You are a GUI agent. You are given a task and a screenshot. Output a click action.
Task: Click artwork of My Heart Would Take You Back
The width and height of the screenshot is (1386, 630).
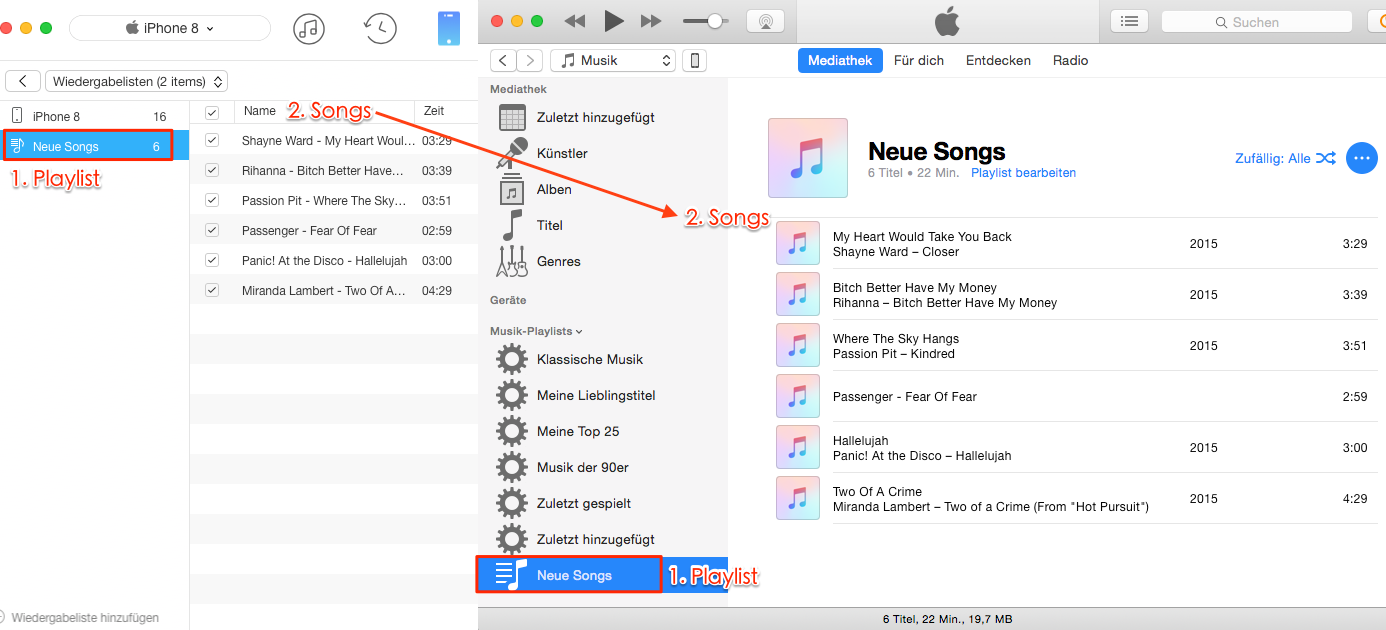click(798, 243)
